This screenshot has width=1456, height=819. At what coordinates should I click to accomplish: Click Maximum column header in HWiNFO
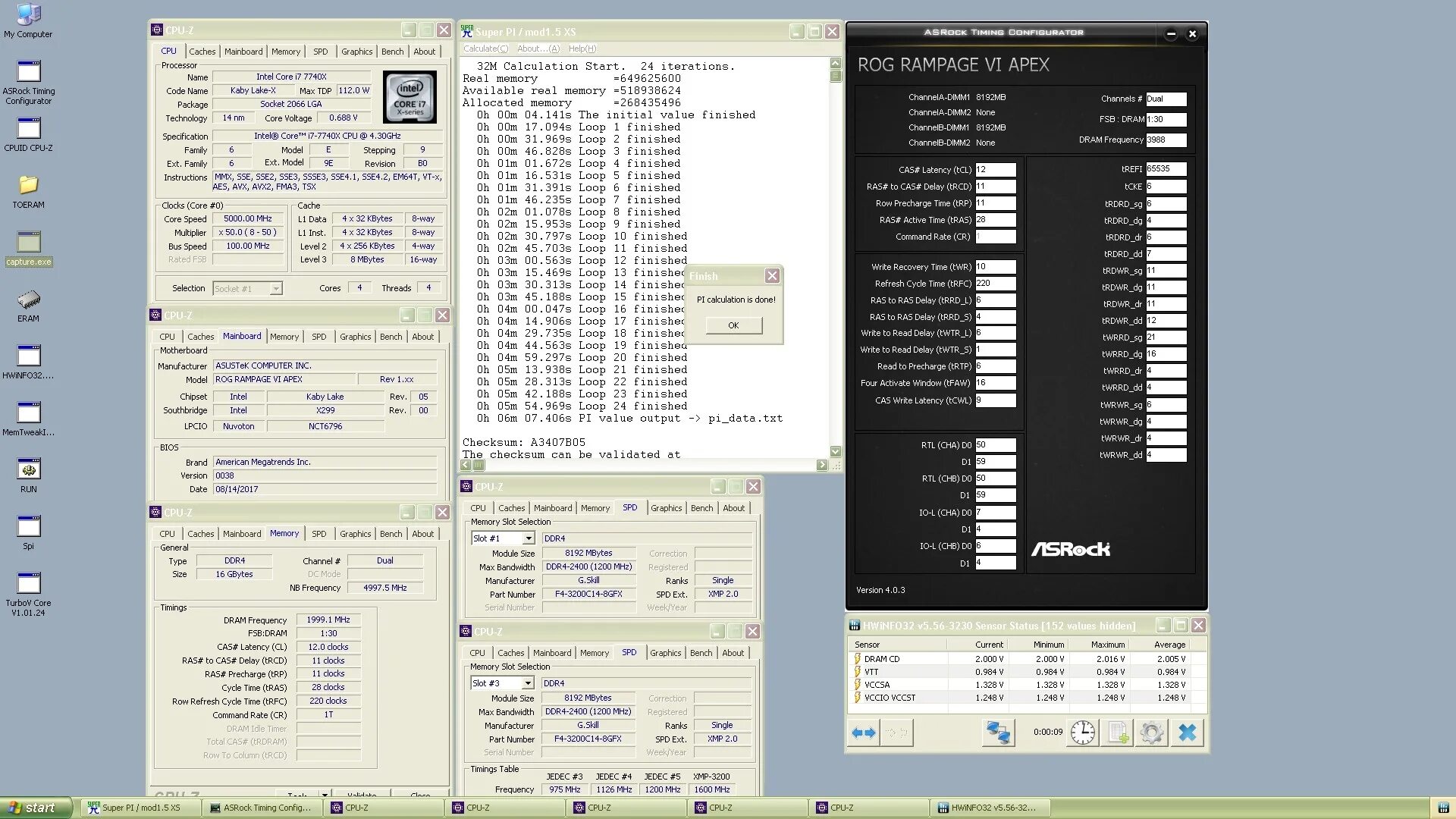[1100, 645]
